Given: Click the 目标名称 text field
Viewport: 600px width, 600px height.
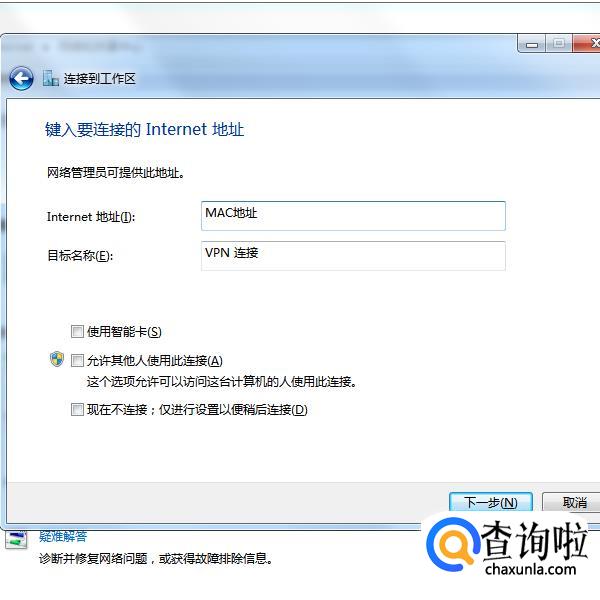Looking at the screenshot, I should (353, 256).
